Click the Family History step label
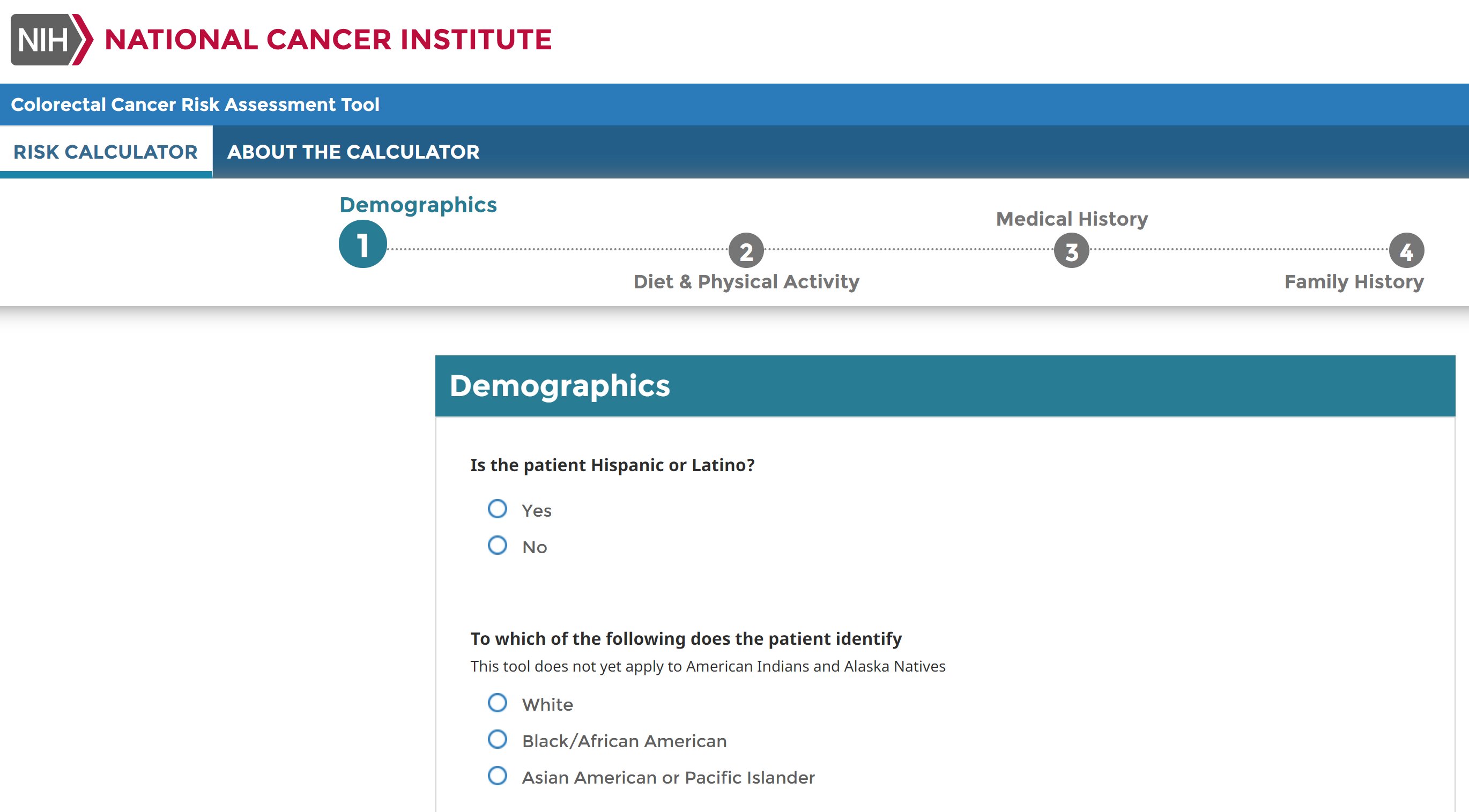This screenshot has width=1469, height=812. point(1354,282)
